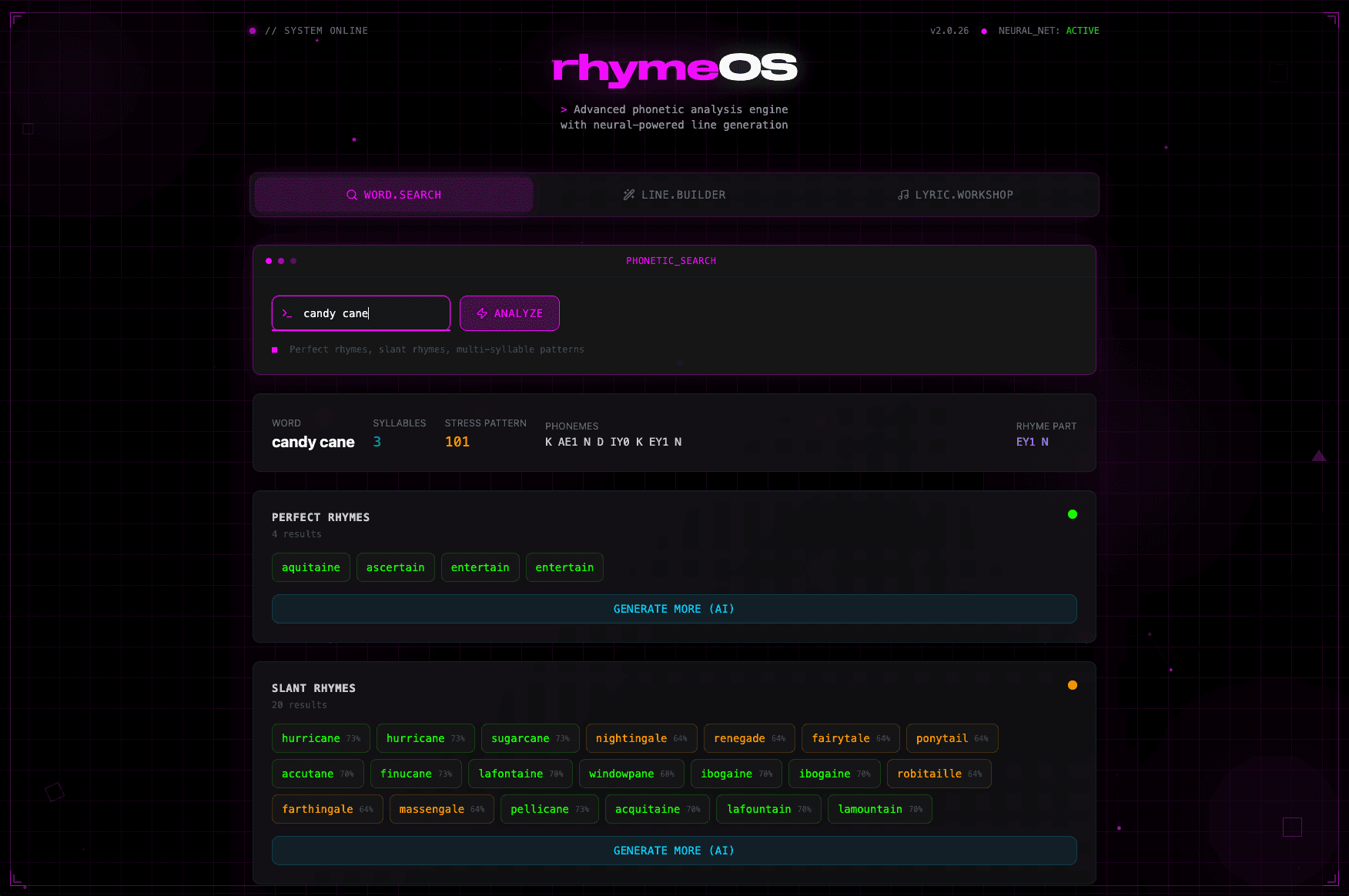The width and height of the screenshot is (1349, 896).
Task: Switch to the WORD.SEARCH tab
Action: pos(393,195)
